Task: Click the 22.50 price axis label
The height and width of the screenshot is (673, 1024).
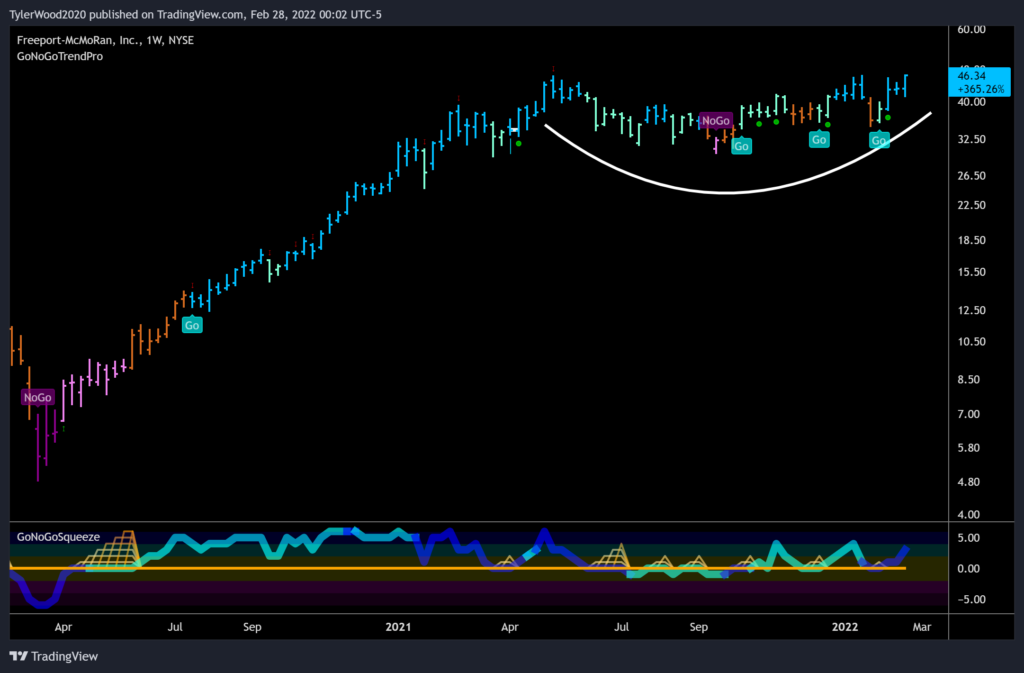Action: (971, 205)
